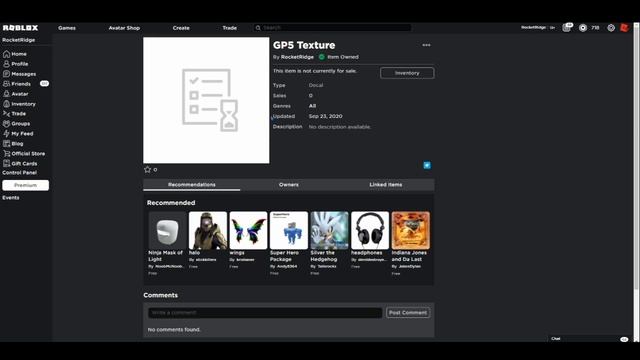Click the Roblox logo in the header

[20, 28]
